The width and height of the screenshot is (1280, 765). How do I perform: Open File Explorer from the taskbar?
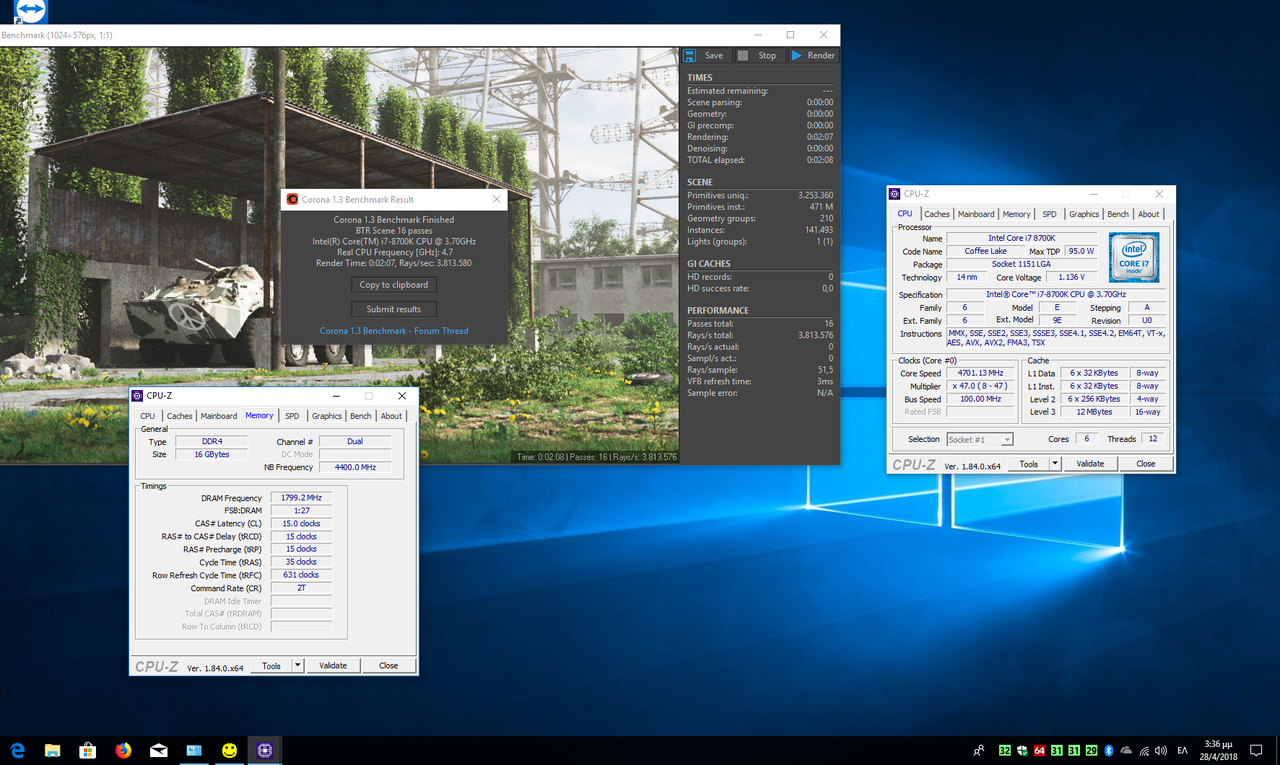(52, 750)
